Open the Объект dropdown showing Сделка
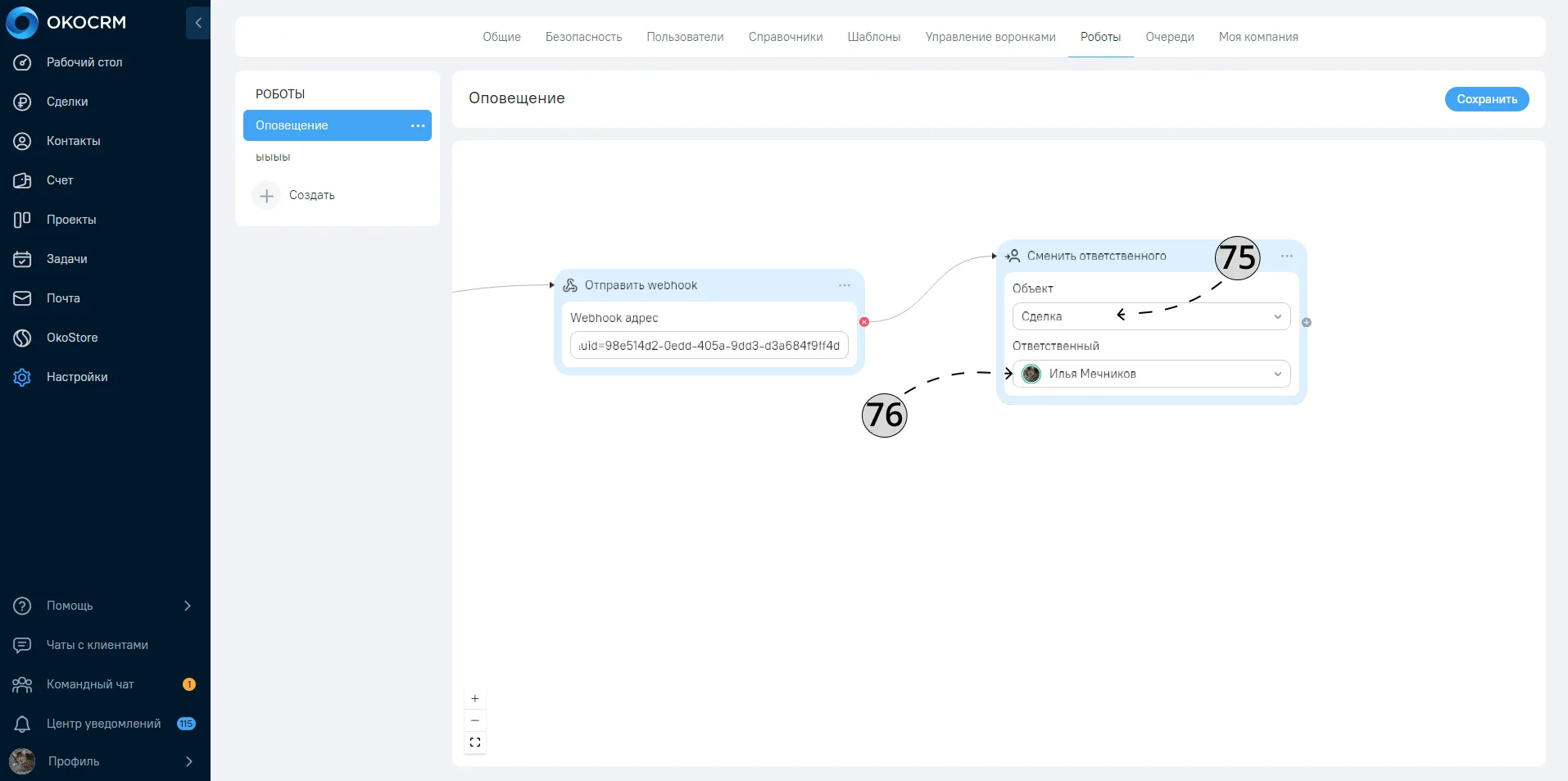 click(x=1151, y=316)
